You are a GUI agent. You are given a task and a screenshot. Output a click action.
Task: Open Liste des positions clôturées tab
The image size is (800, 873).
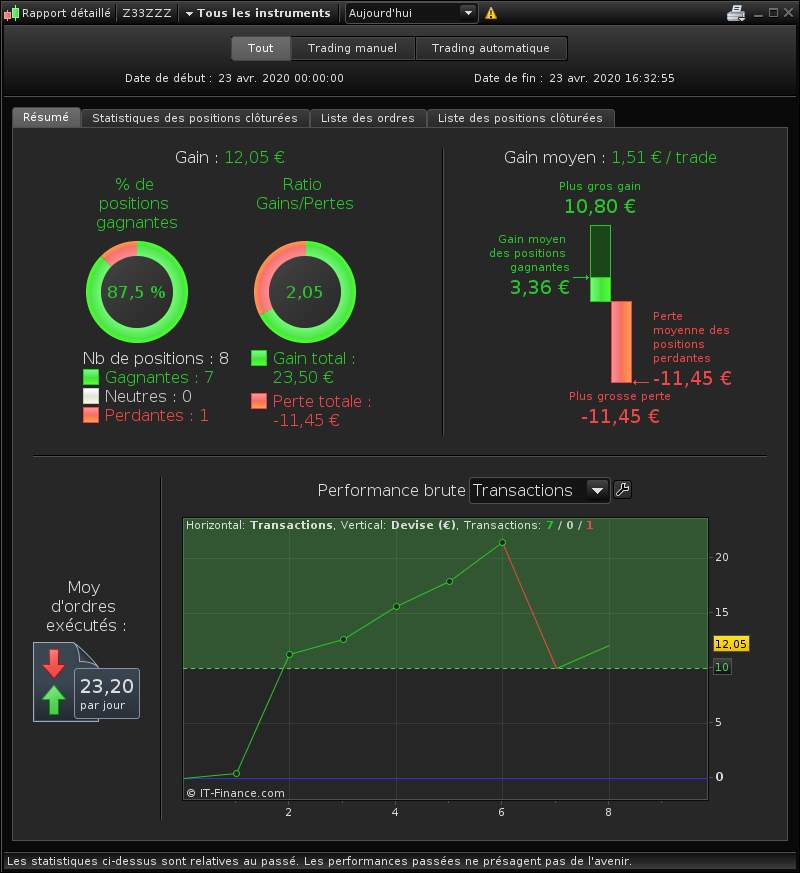point(521,118)
